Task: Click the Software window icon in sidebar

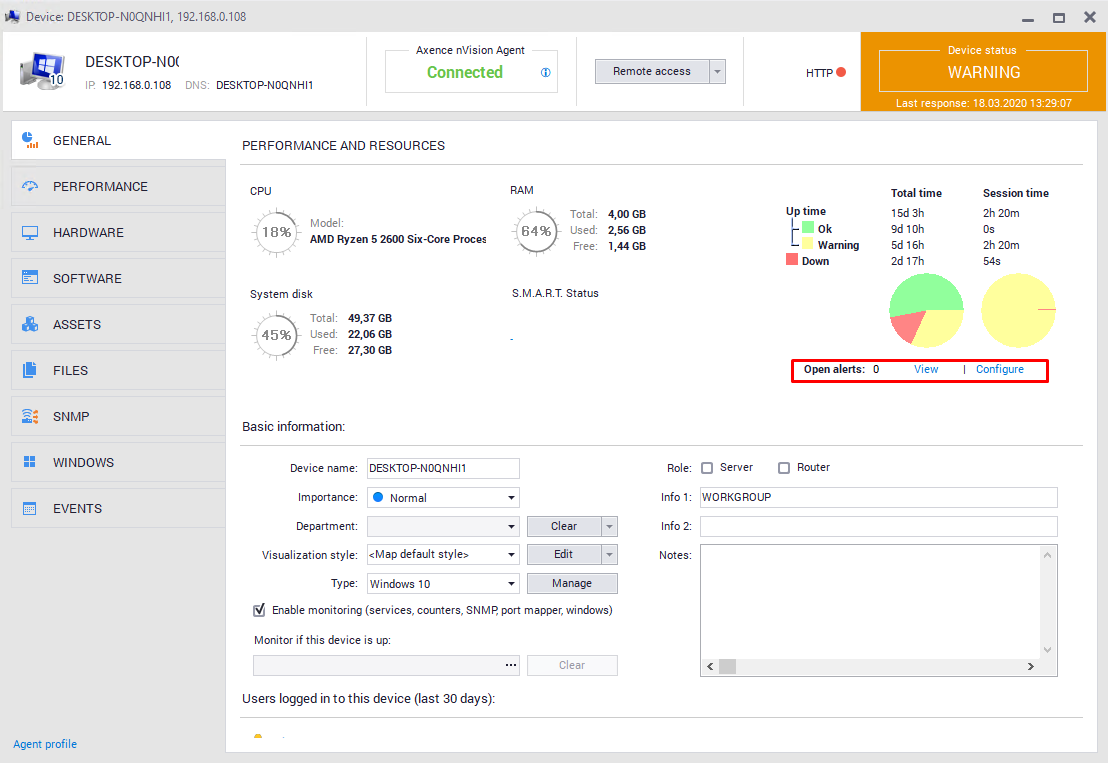Action: 30,279
